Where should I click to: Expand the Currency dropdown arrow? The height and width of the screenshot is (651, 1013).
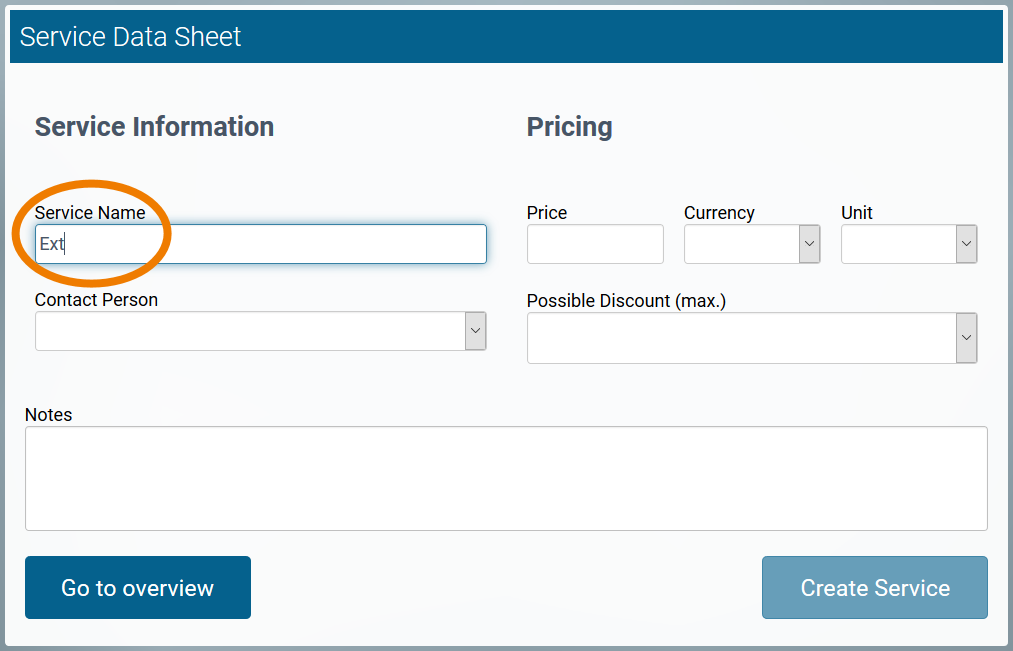[810, 244]
